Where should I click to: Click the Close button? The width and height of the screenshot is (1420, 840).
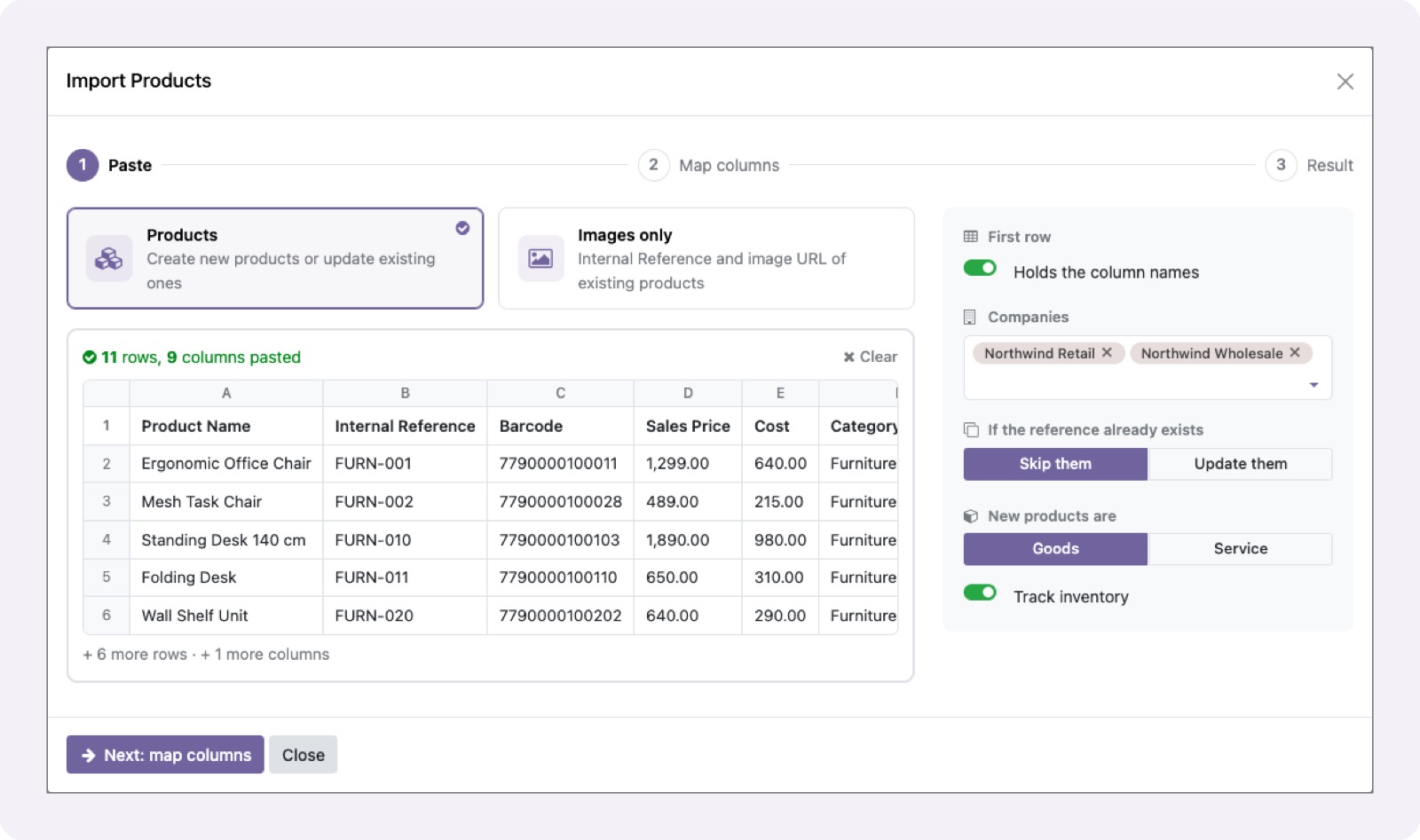(304, 755)
